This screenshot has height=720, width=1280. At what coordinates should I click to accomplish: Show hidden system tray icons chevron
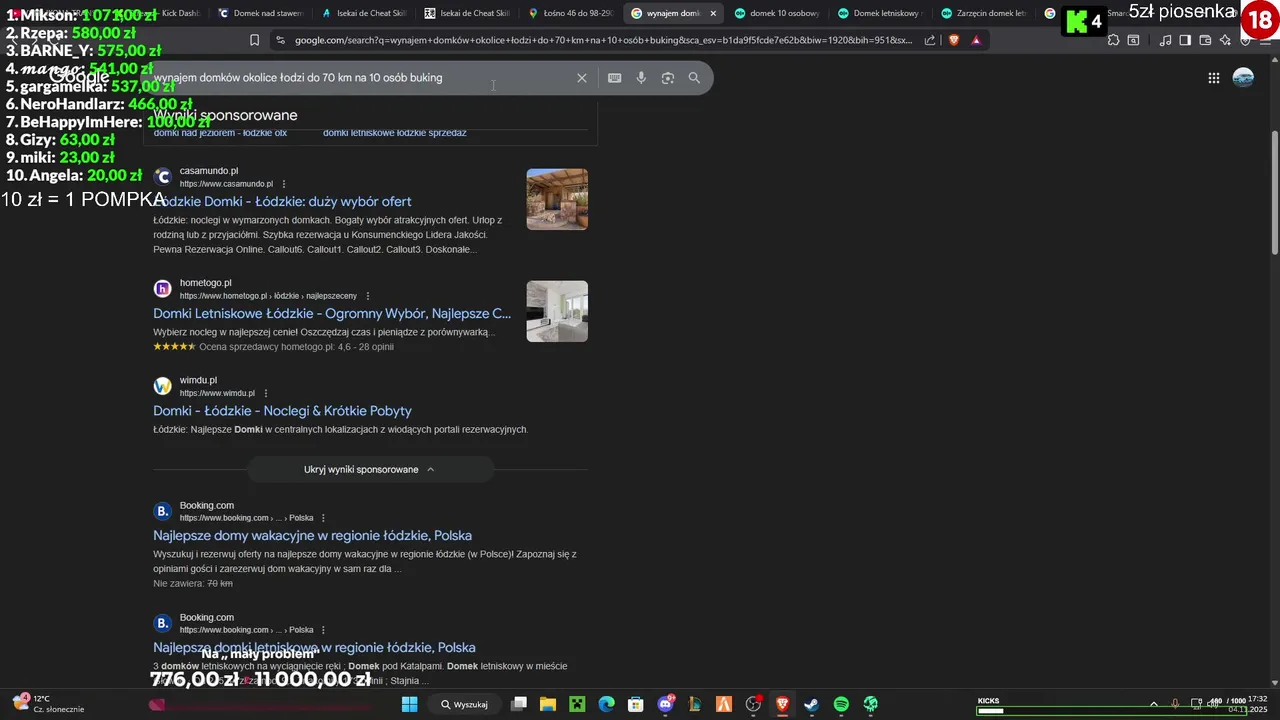coord(1153,704)
